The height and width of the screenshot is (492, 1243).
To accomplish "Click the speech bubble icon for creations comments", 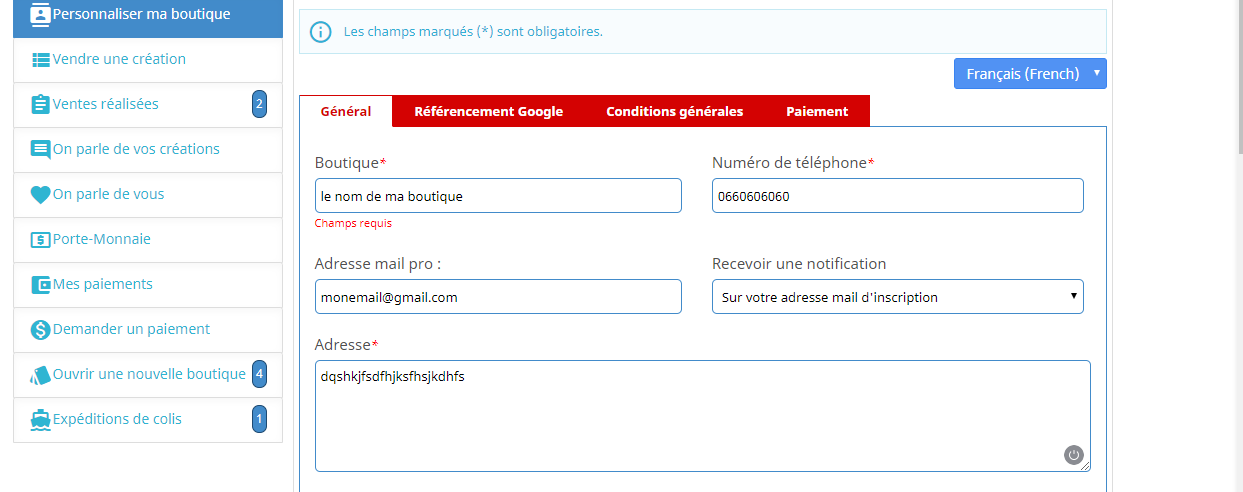I will pos(41,150).
